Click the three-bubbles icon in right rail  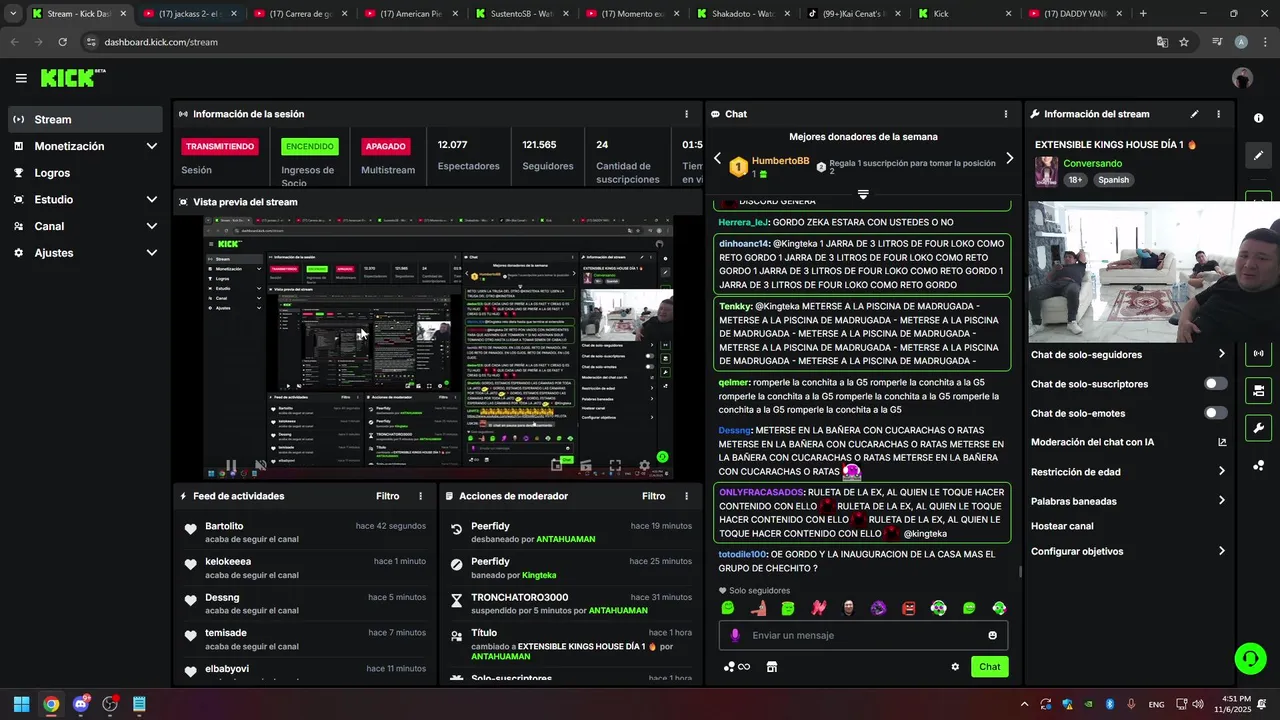click(1258, 466)
